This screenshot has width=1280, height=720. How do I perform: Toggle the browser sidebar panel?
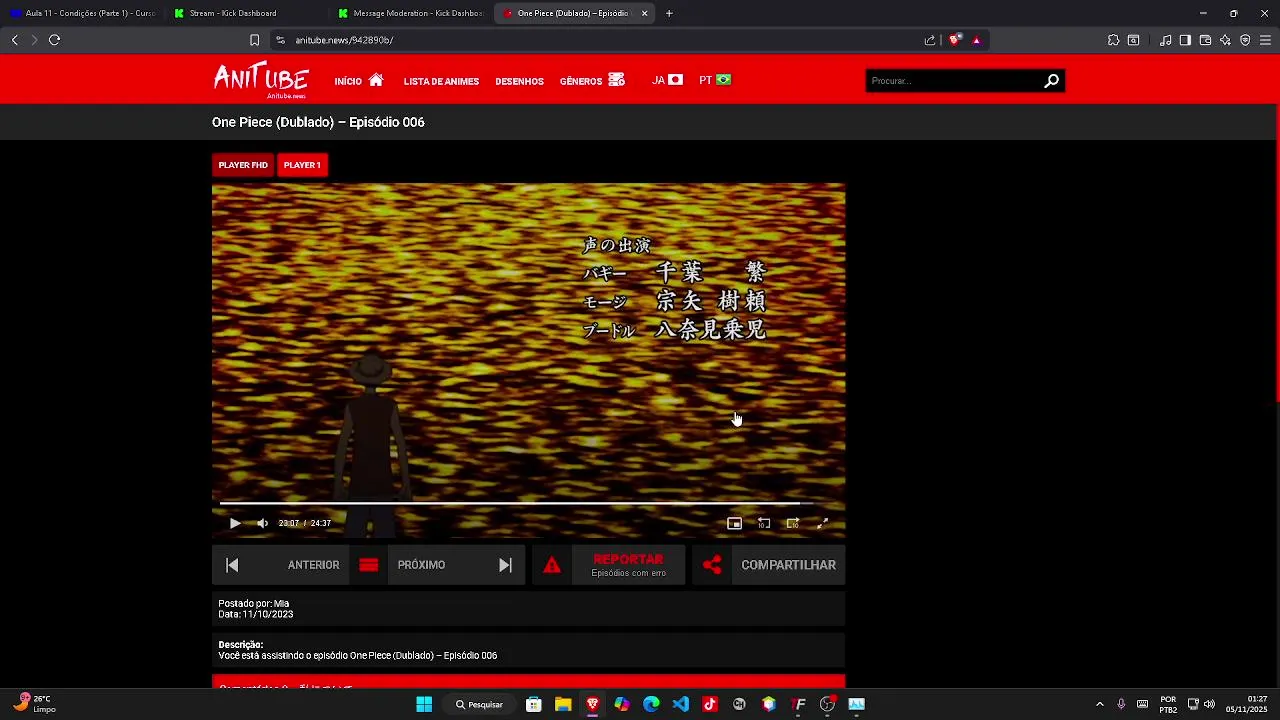point(1185,40)
